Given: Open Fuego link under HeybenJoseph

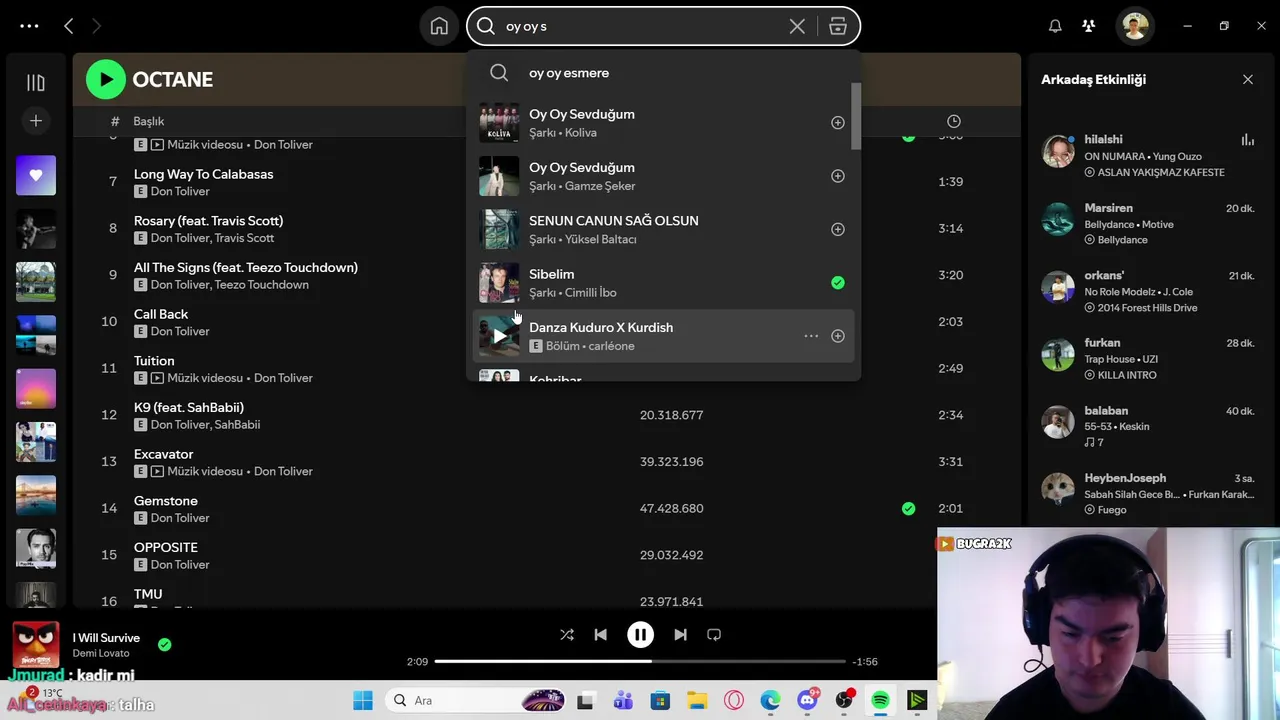Looking at the screenshot, I should point(1112,510).
